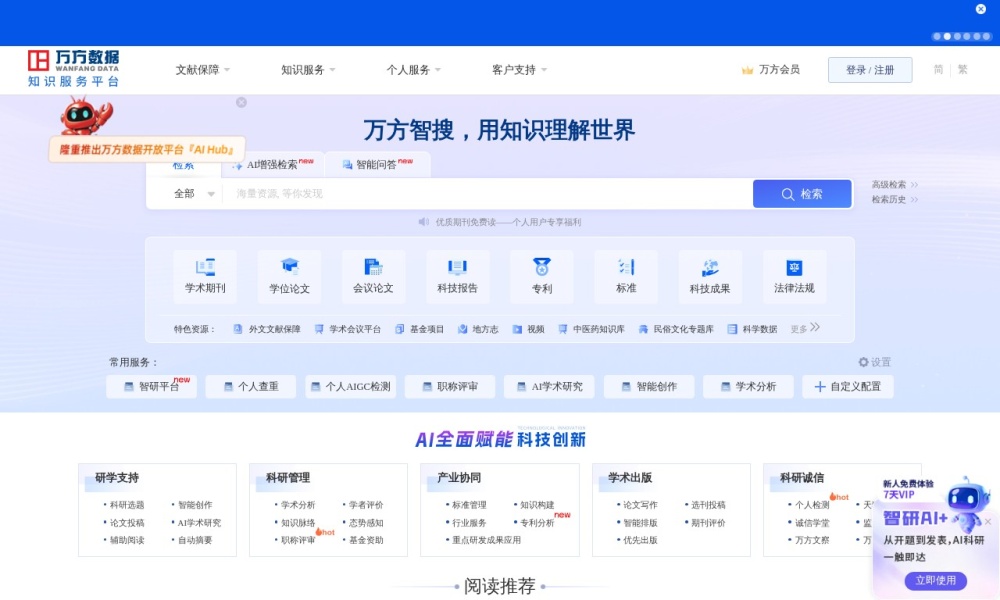The width and height of the screenshot is (1000, 600).
Task: Click the 立即使用 button
Action: click(936, 580)
